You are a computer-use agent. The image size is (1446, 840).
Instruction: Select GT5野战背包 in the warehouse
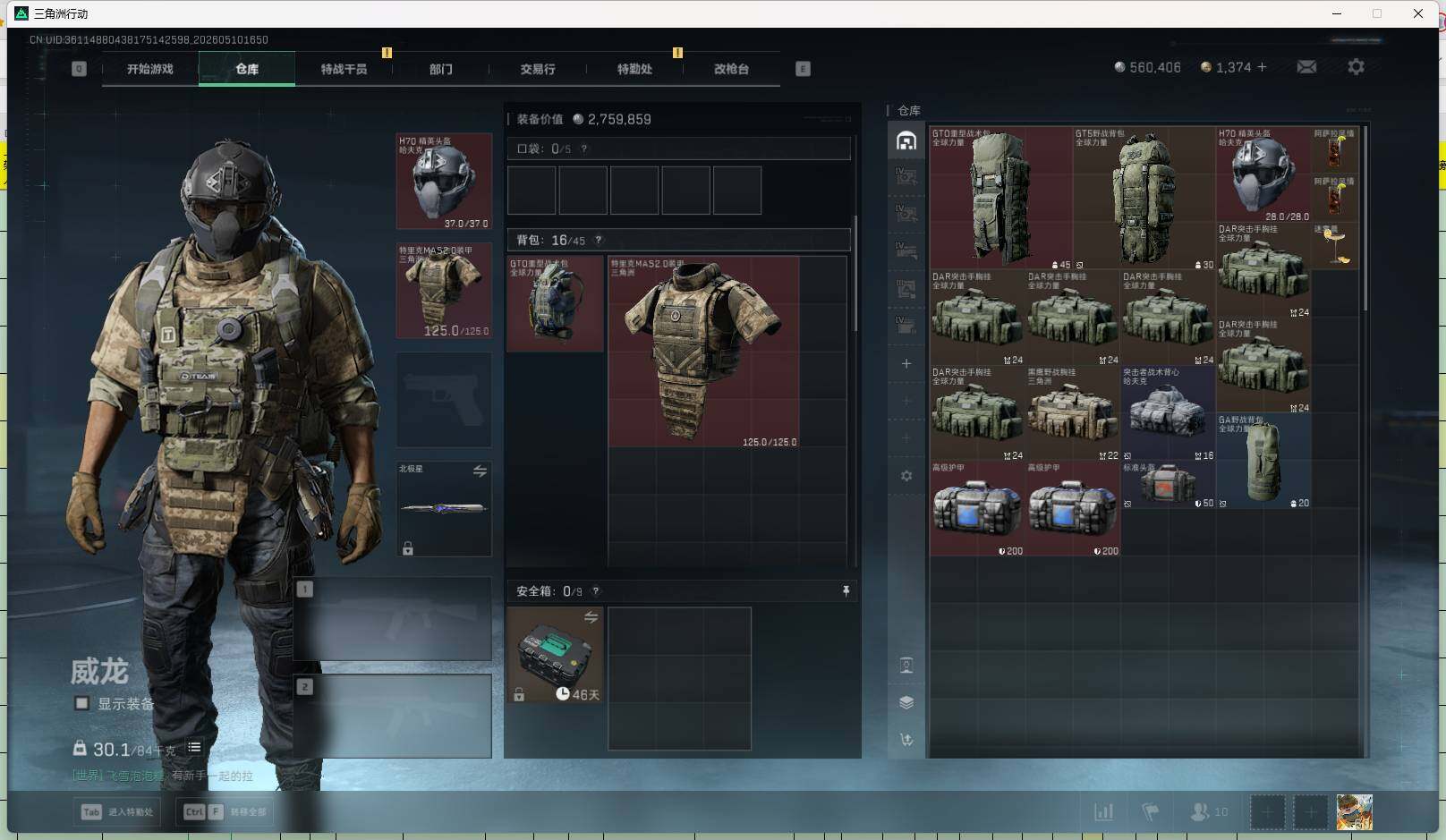(1144, 198)
